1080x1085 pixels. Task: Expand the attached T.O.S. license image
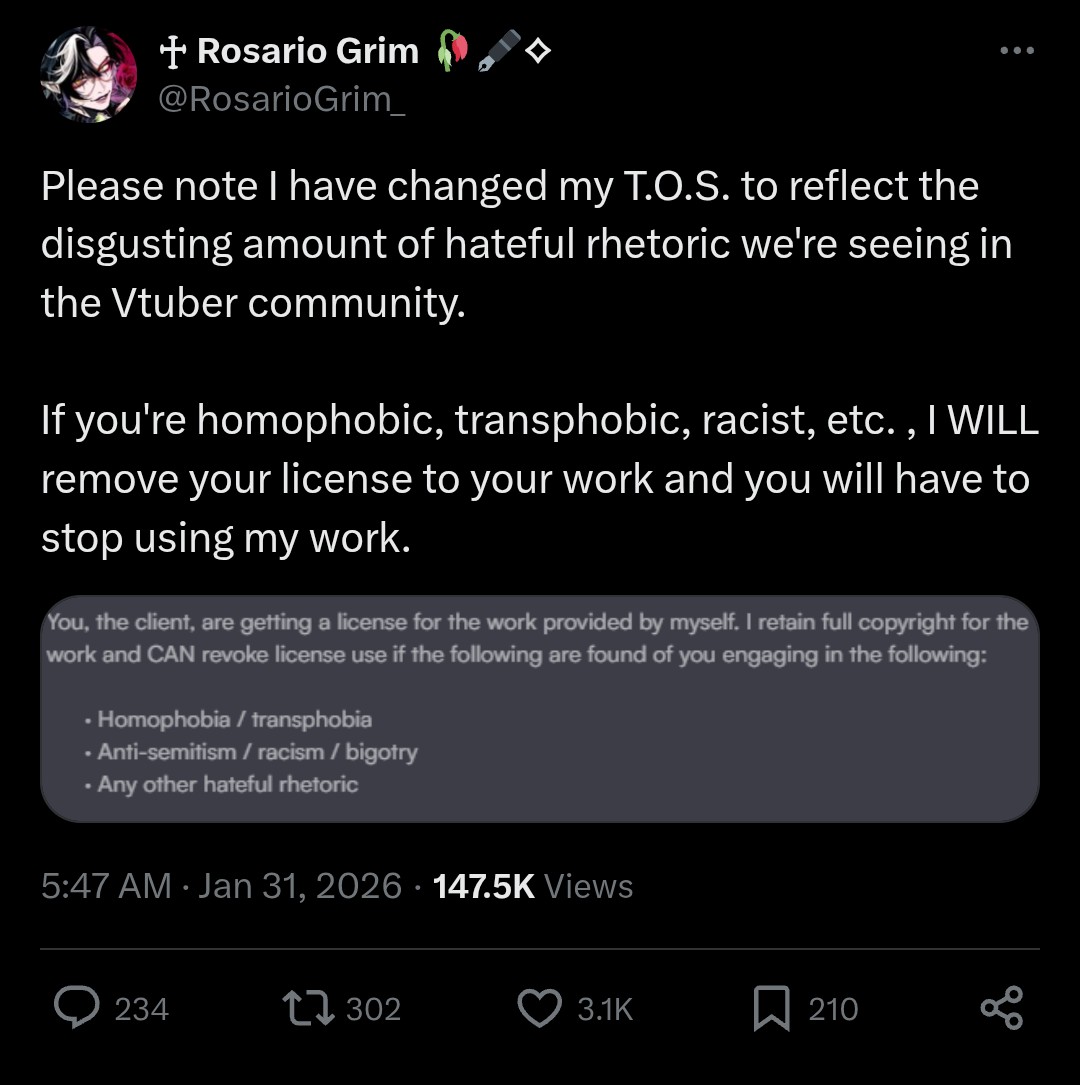point(540,708)
